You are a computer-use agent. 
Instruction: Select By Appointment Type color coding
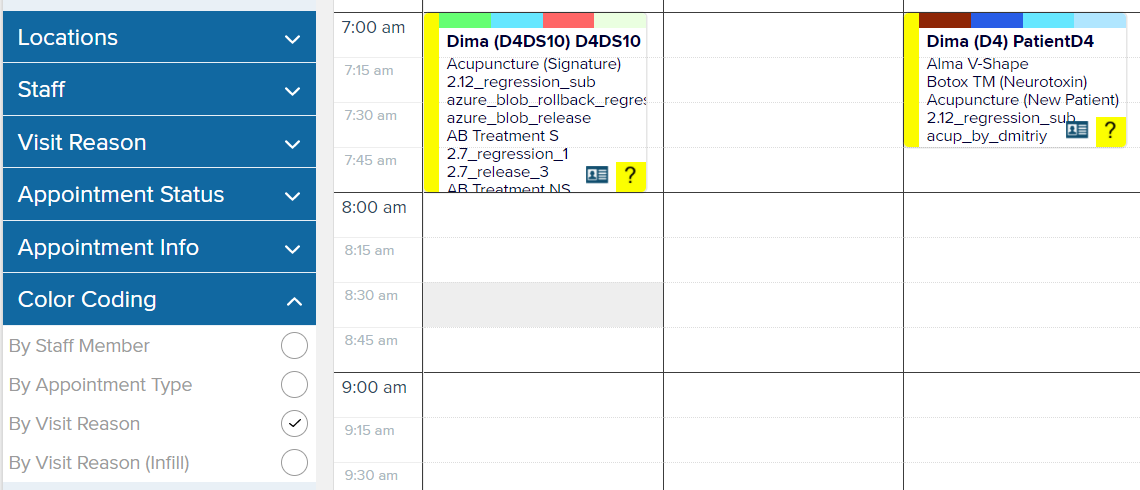294,385
